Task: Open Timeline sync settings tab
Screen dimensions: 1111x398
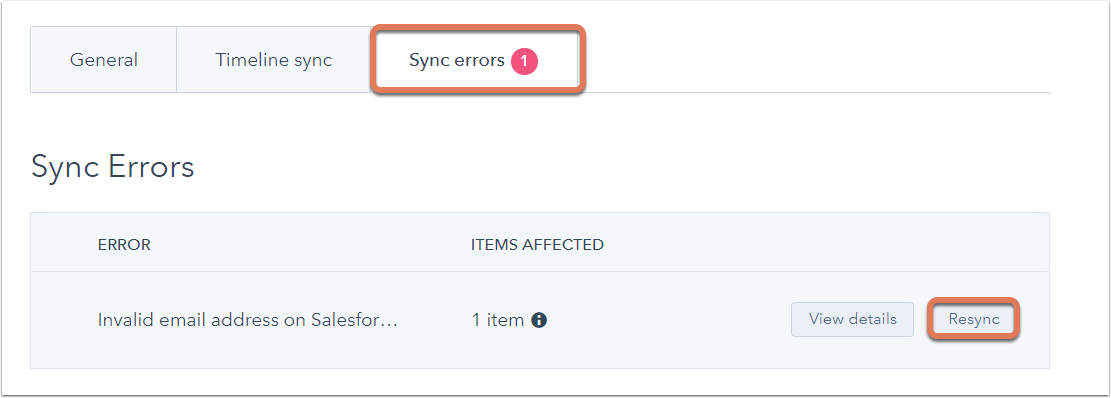Action: tap(273, 60)
